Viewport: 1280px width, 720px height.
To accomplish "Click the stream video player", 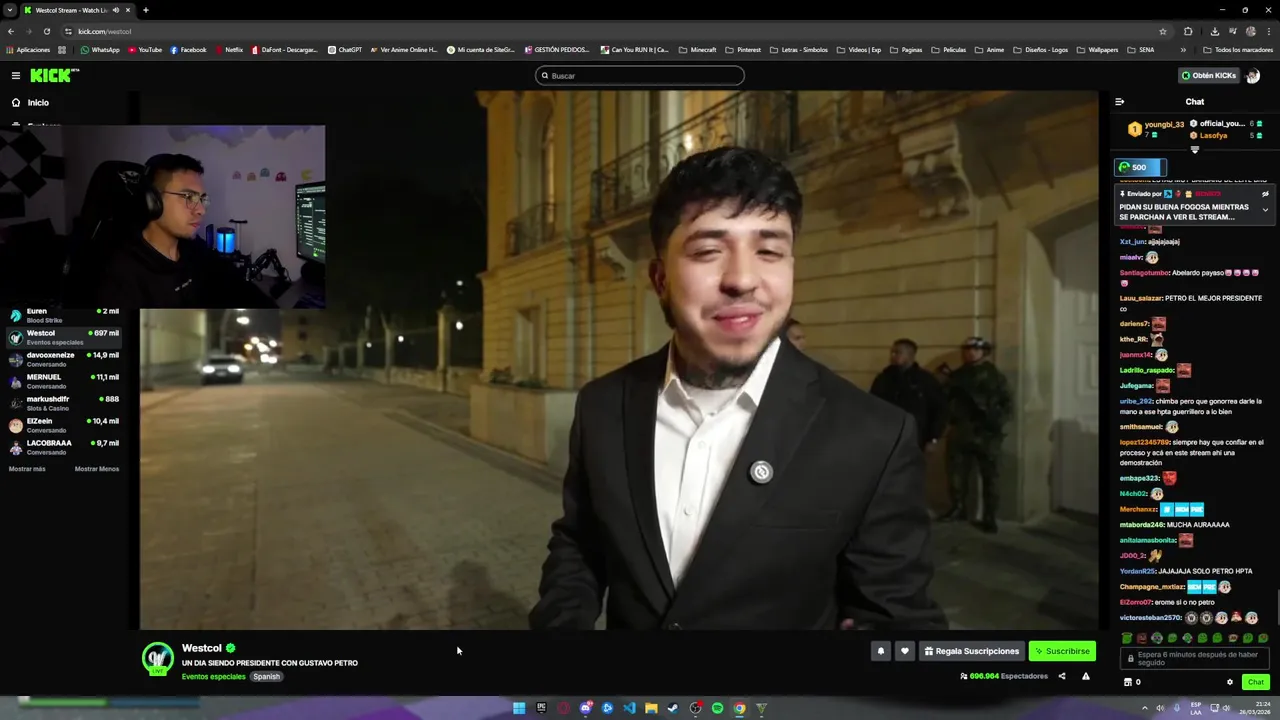I will [618, 360].
